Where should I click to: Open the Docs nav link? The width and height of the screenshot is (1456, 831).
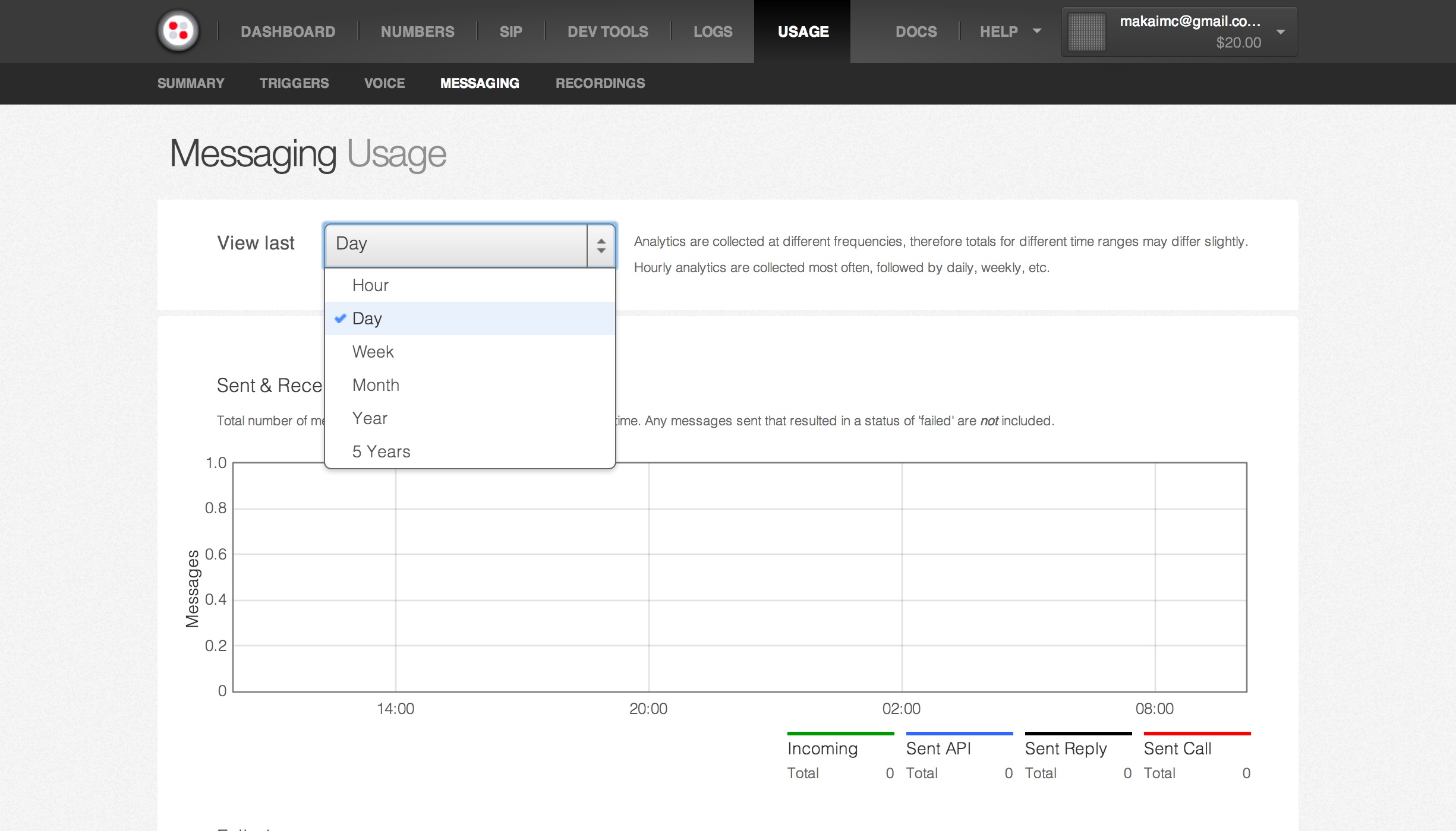pos(916,31)
